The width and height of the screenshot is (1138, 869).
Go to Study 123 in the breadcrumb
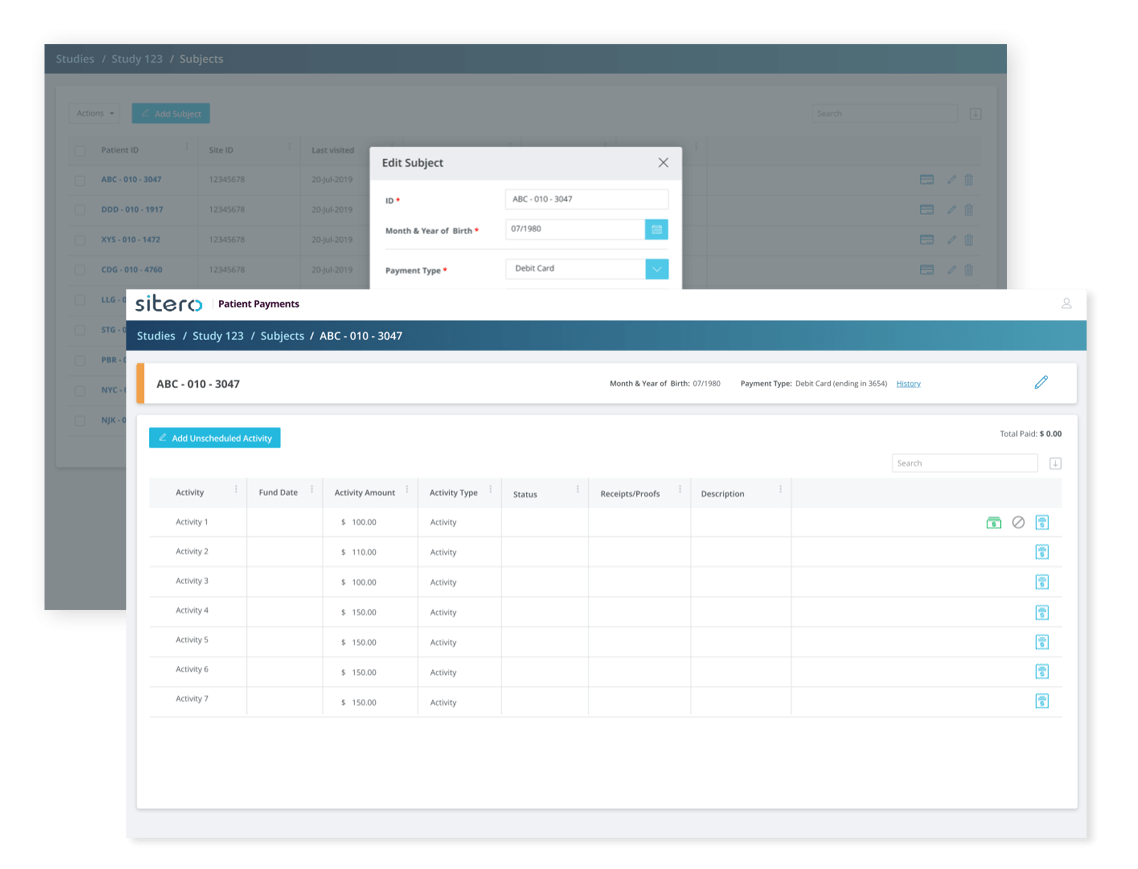218,336
